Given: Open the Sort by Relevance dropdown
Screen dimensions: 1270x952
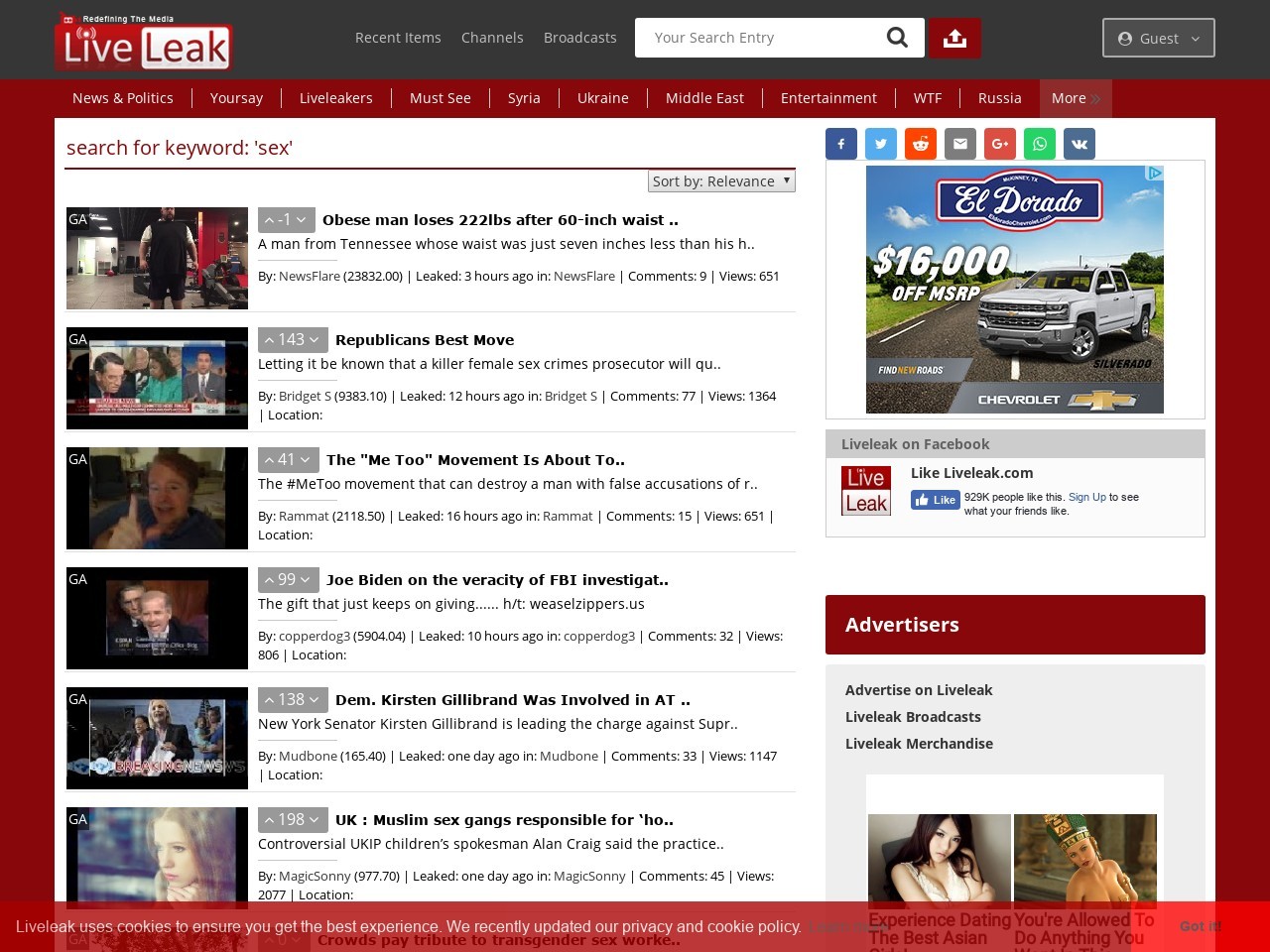Looking at the screenshot, I should coord(721,180).
